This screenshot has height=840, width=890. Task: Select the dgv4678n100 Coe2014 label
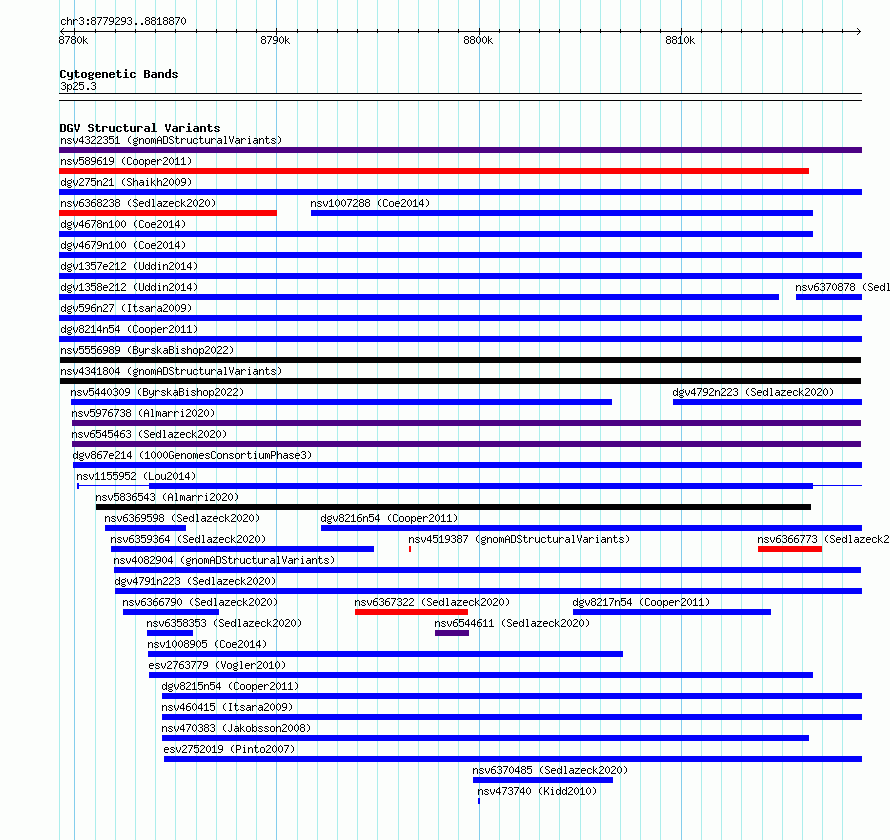click(x=123, y=224)
